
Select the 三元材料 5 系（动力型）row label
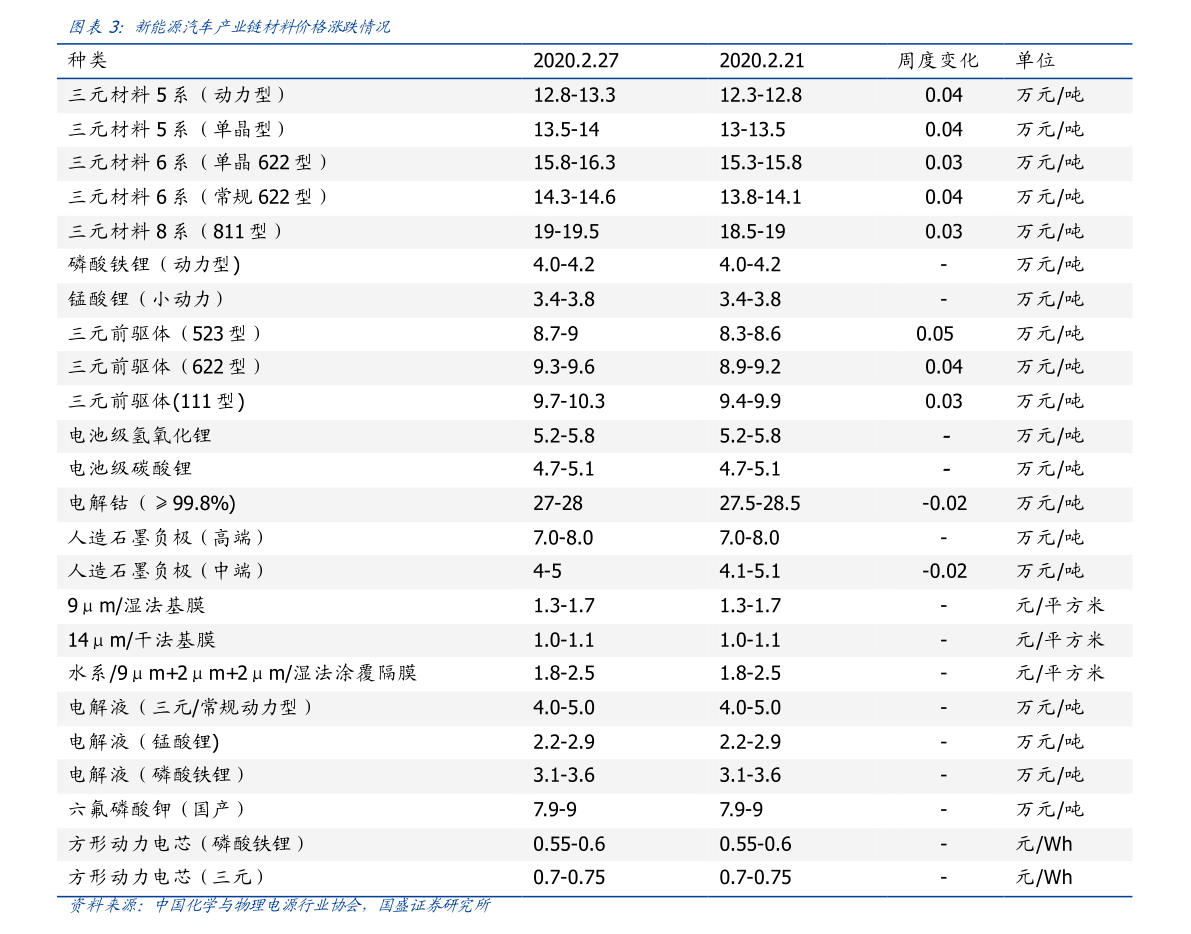coord(180,95)
